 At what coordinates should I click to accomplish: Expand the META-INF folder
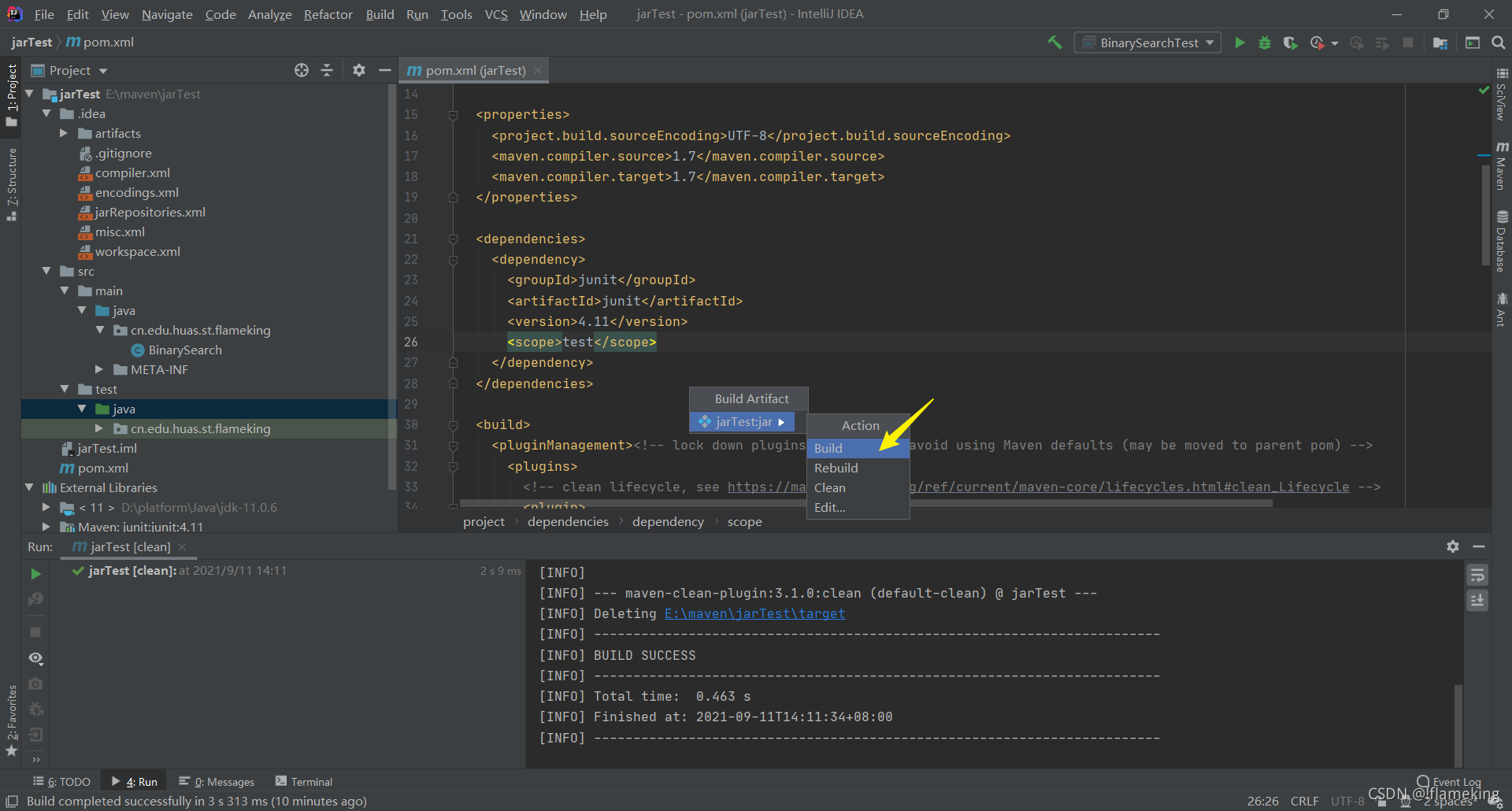coord(99,369)
